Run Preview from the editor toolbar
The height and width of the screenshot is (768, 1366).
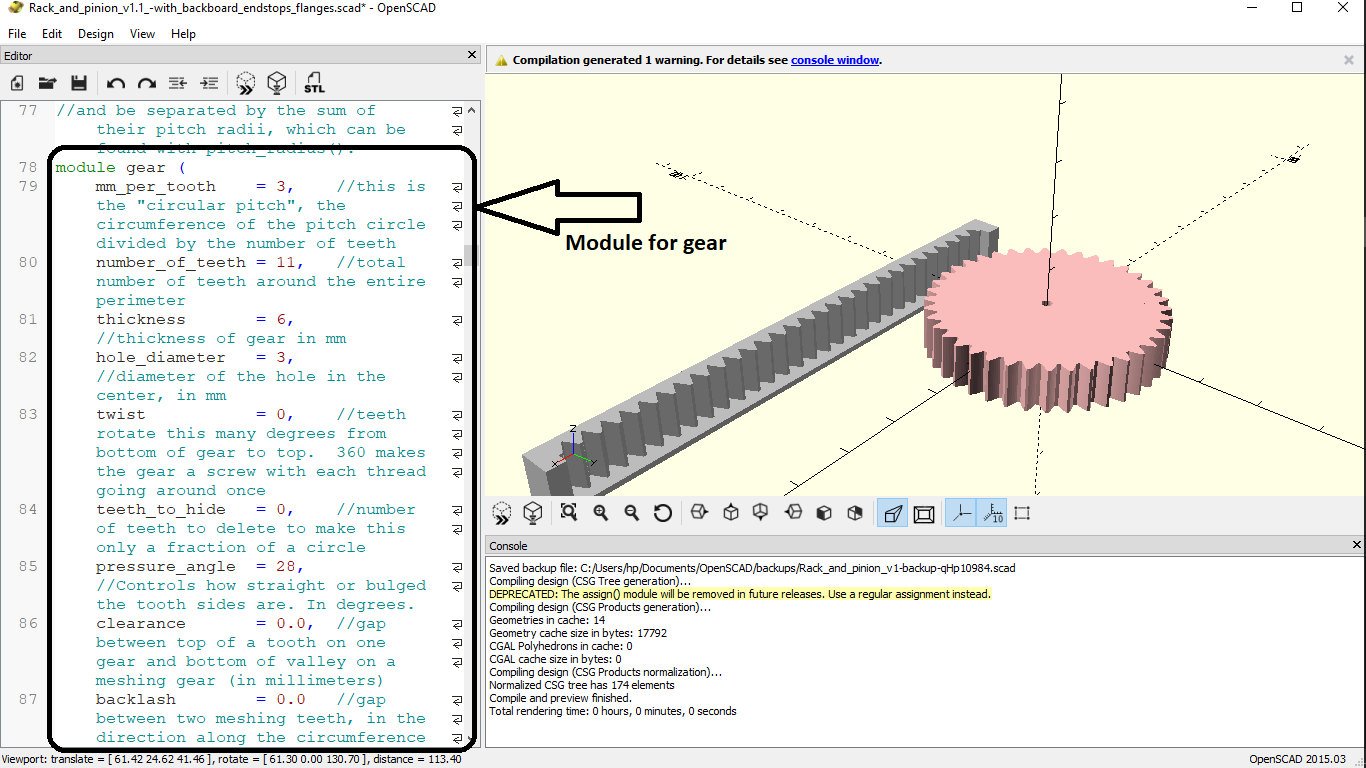pyautogui.click(x=246, y=83)
